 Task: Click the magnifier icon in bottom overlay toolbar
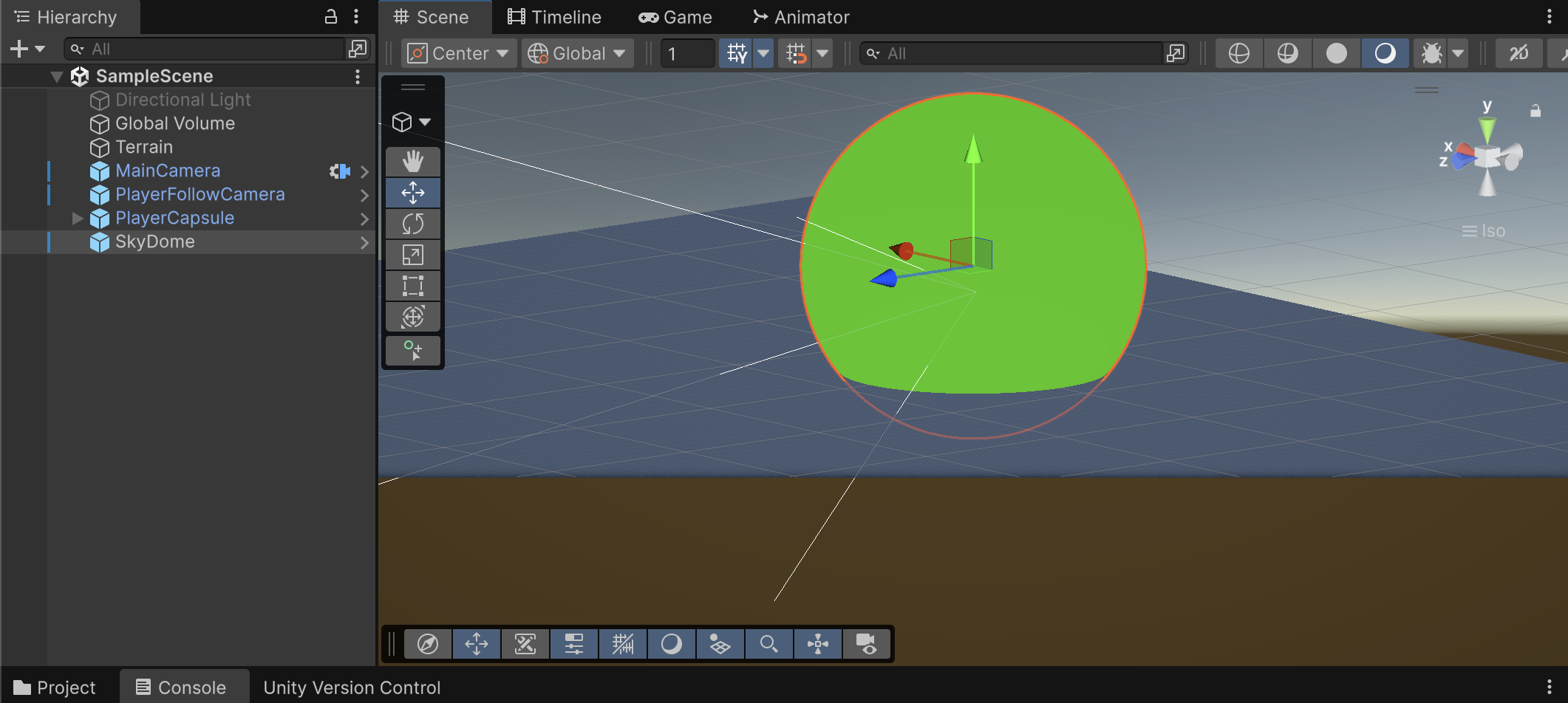tap(768, 644)
